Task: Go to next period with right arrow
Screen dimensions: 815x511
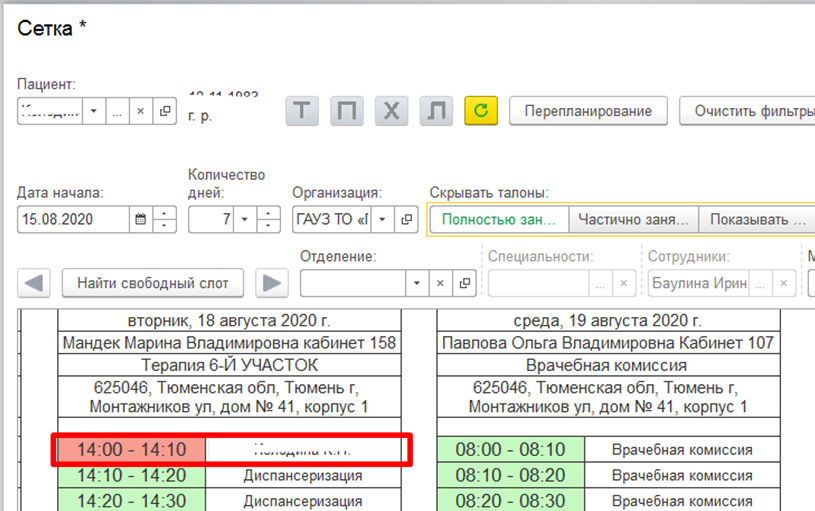Action: [x=270, y=283]
